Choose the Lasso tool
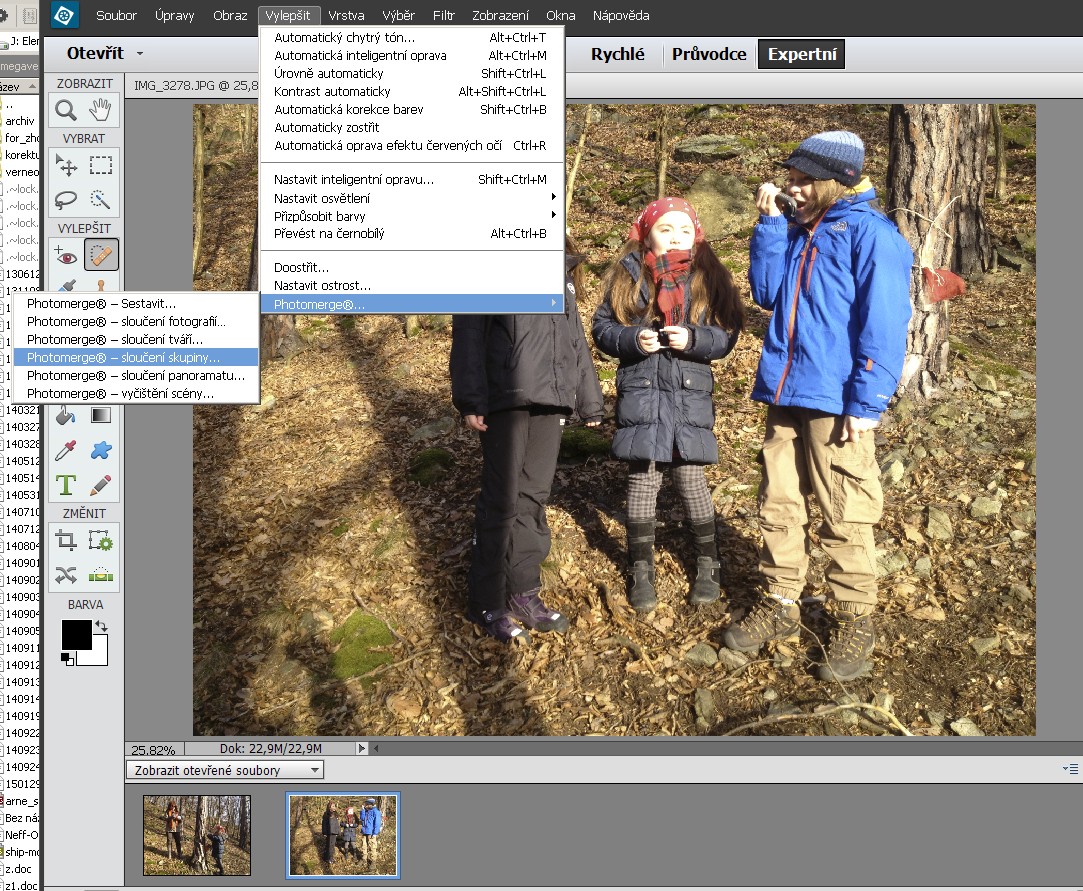The image size is (1083, 891). pos(66,199)
